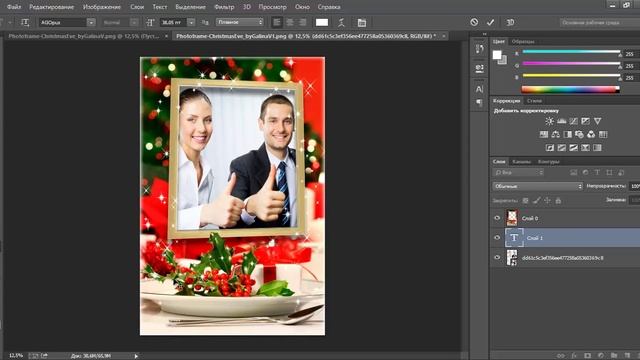Image resolution: width=640 pixels, height=360 pixels.
Task: Align text right
Action: click(x=302, y=22)
